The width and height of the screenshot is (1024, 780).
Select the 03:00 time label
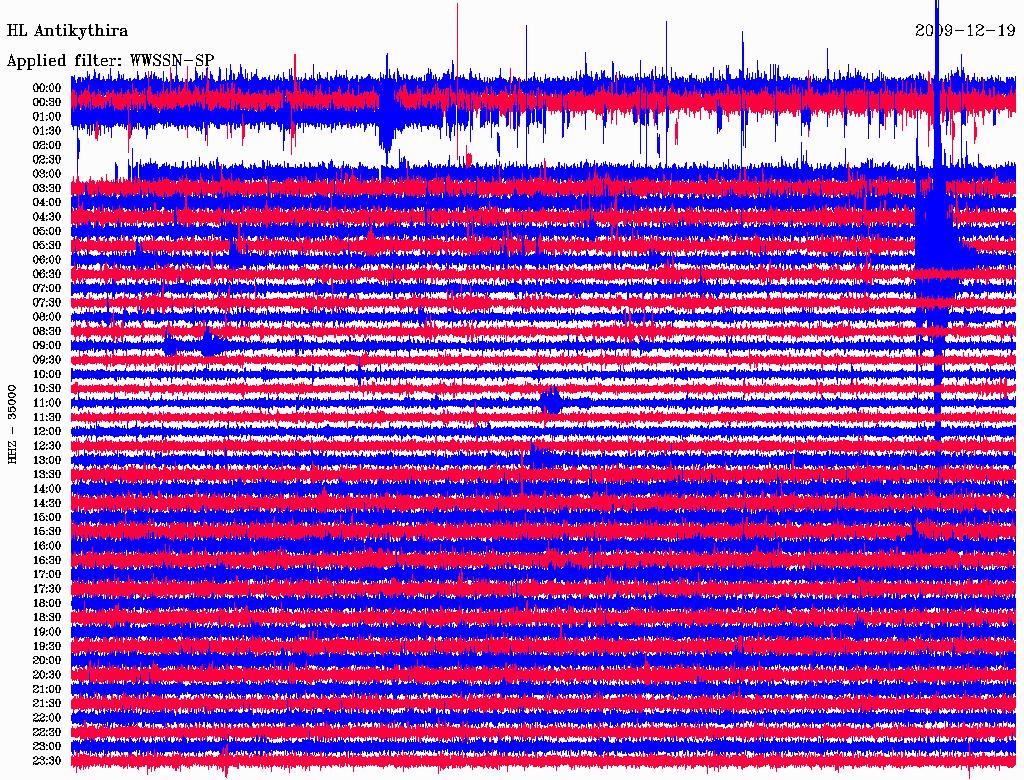(x=47, y=174)
